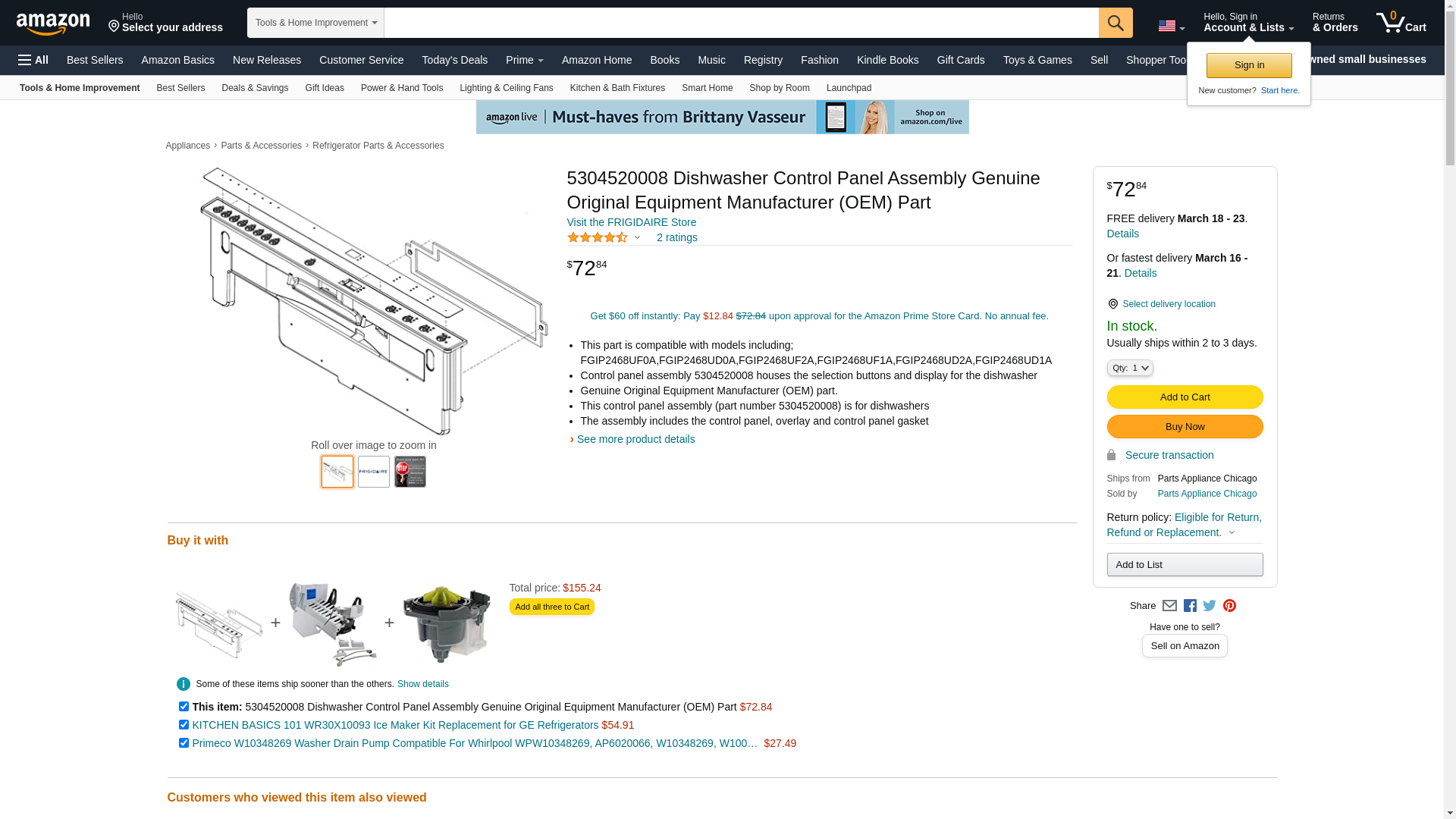Share on Twitter icon
The height and width of the screenshot is (819, 1456).
click(x=1210, y=606)
